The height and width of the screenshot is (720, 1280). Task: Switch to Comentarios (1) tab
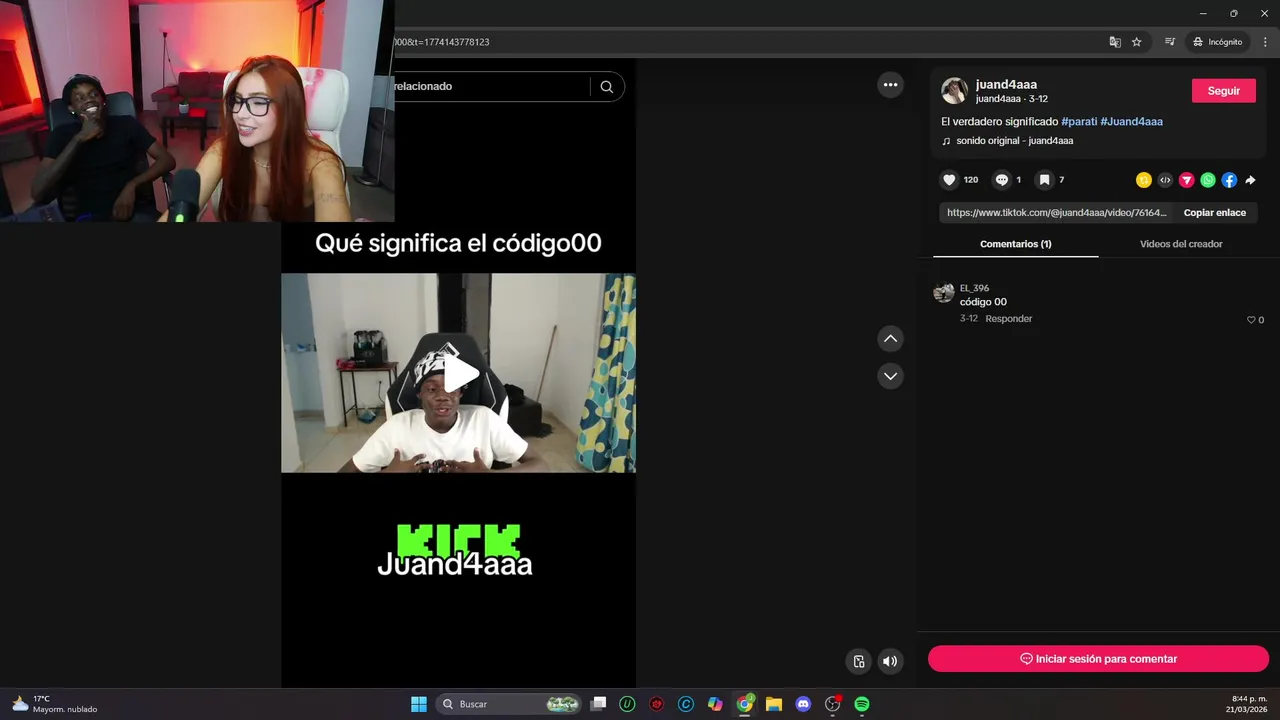pyautogui.click(x=1015, y=244)
